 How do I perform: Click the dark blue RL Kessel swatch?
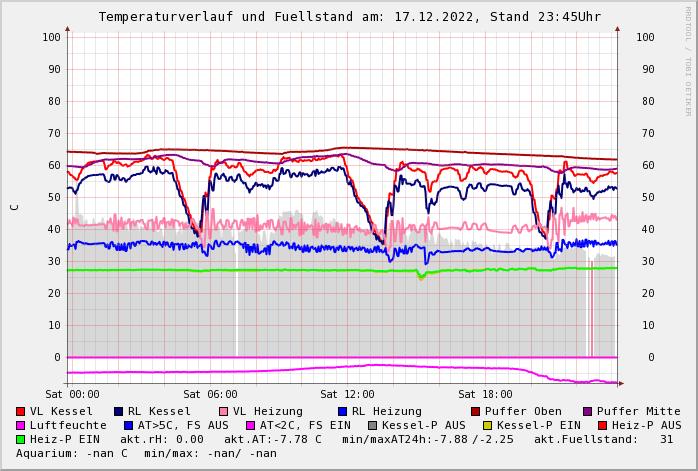(x=119, y=411)
